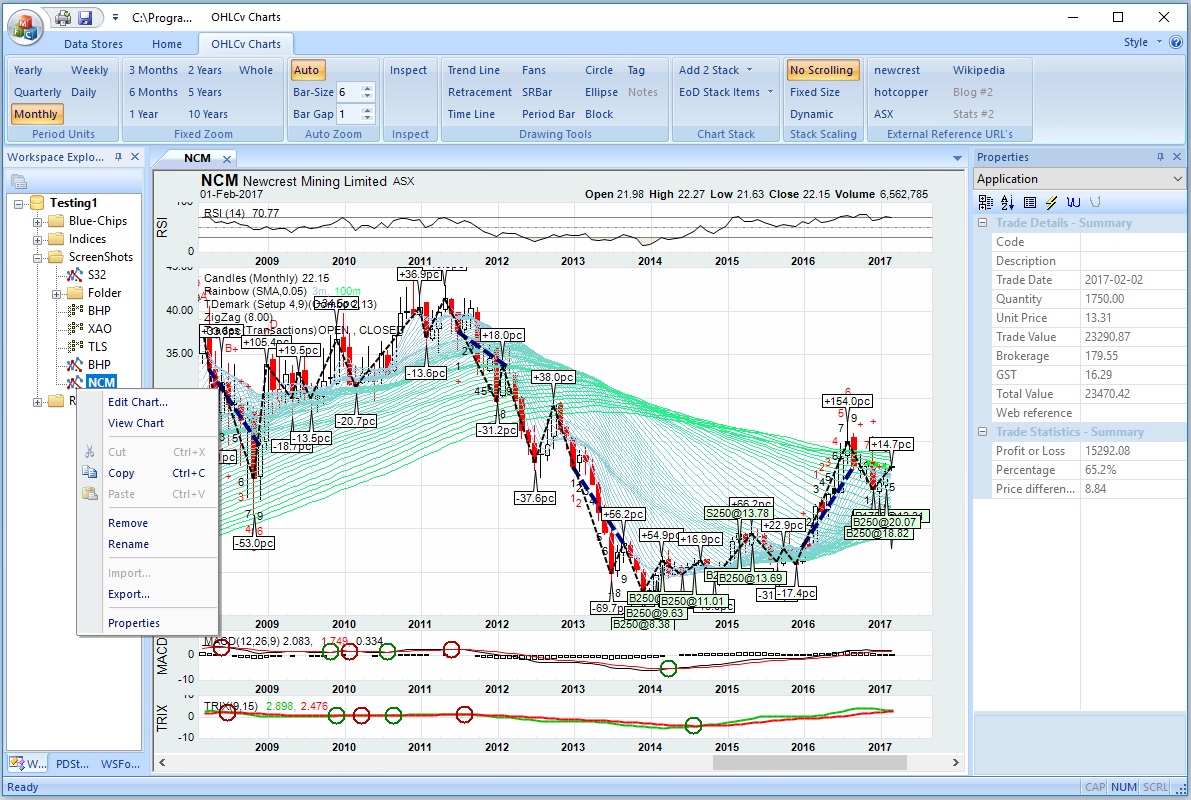
Task: Click the help question mark icon
Action: 1177,43
